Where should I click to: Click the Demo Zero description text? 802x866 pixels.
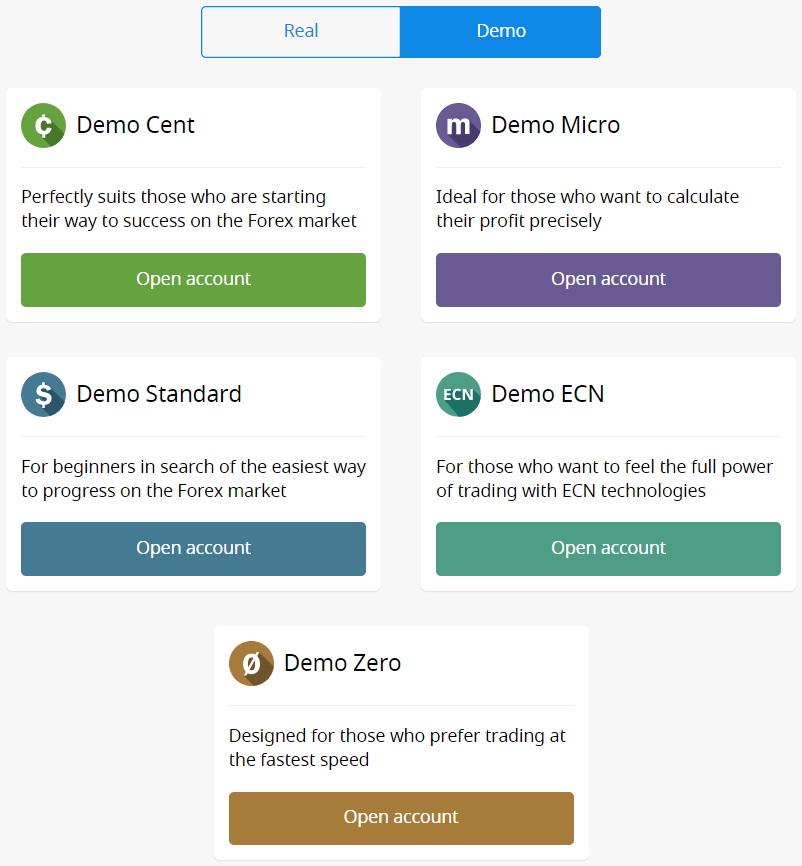pos(397,748)
